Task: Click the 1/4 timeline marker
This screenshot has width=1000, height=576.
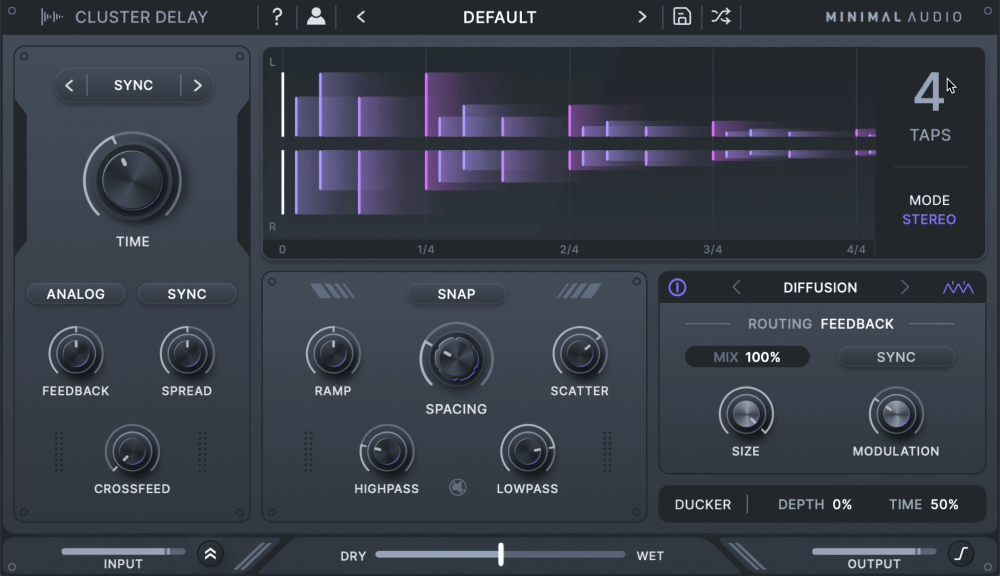Action: [425, 249]
